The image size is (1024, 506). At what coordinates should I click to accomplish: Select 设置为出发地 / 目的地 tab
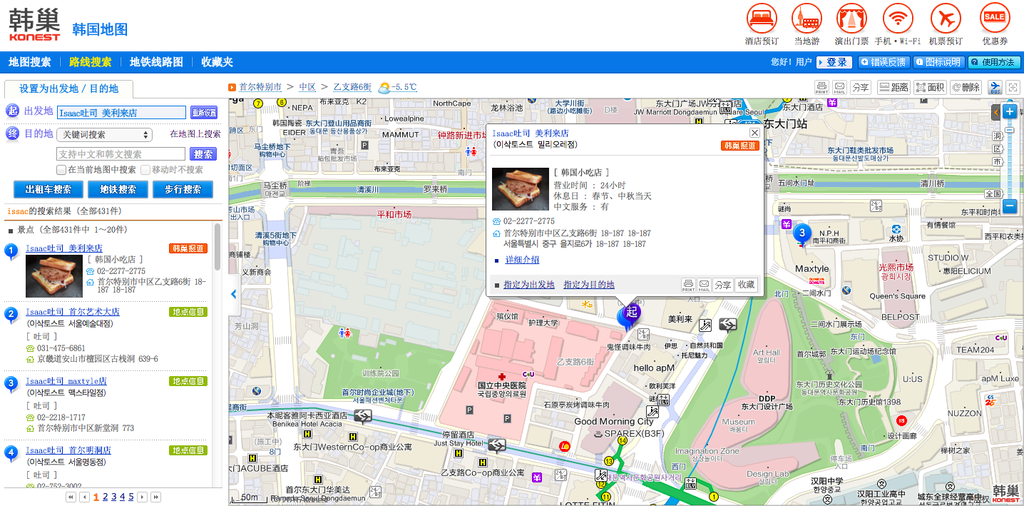click(x=69, y=89)
